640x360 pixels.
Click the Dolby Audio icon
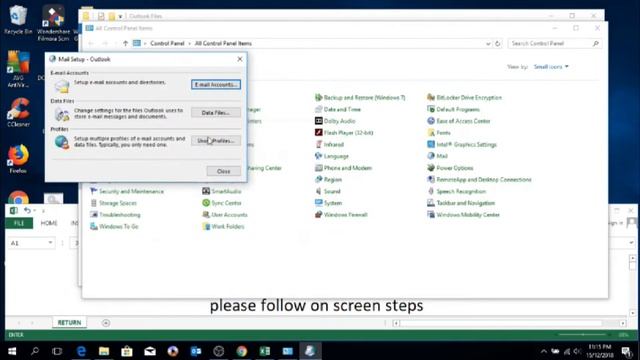(318, 121)
